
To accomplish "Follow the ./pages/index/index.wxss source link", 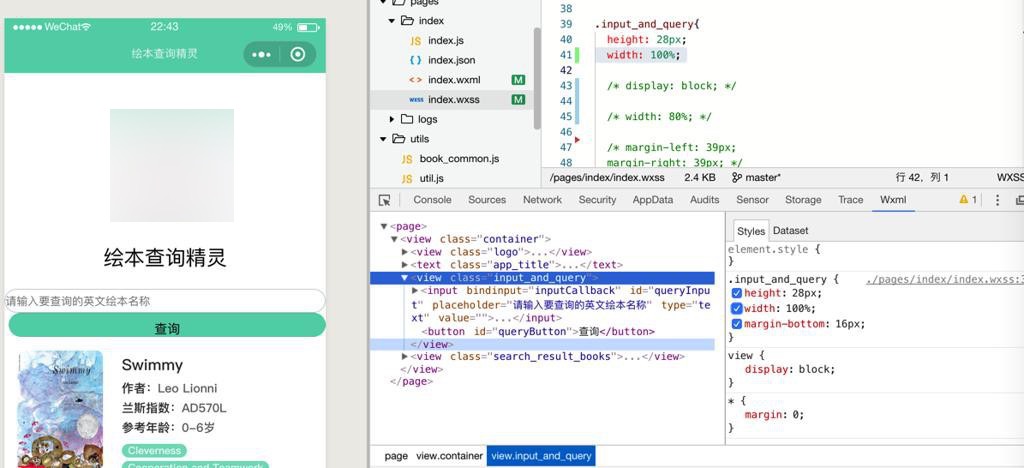I will (944, 280).
